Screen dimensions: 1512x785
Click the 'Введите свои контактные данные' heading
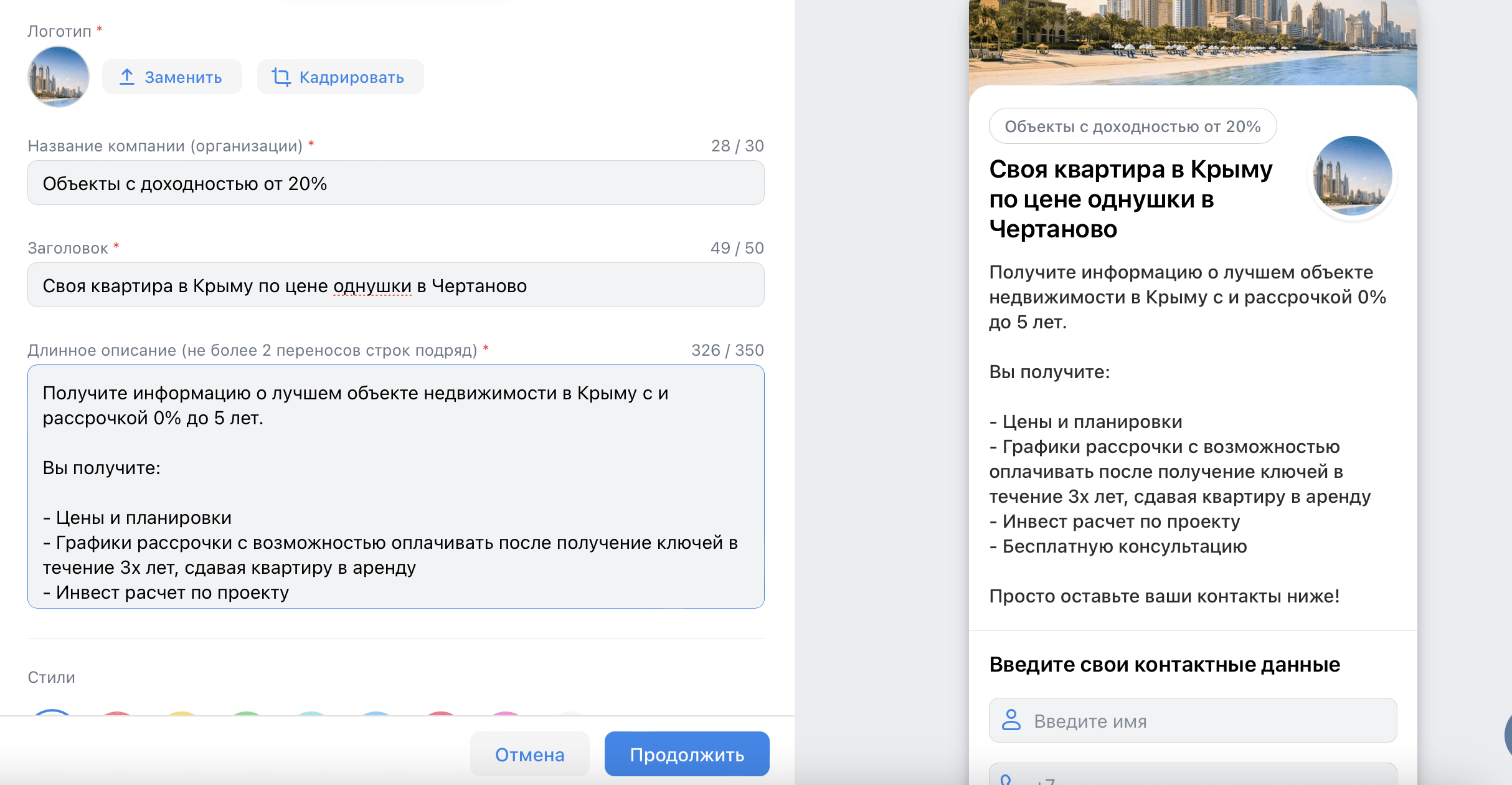(1165, 665)
